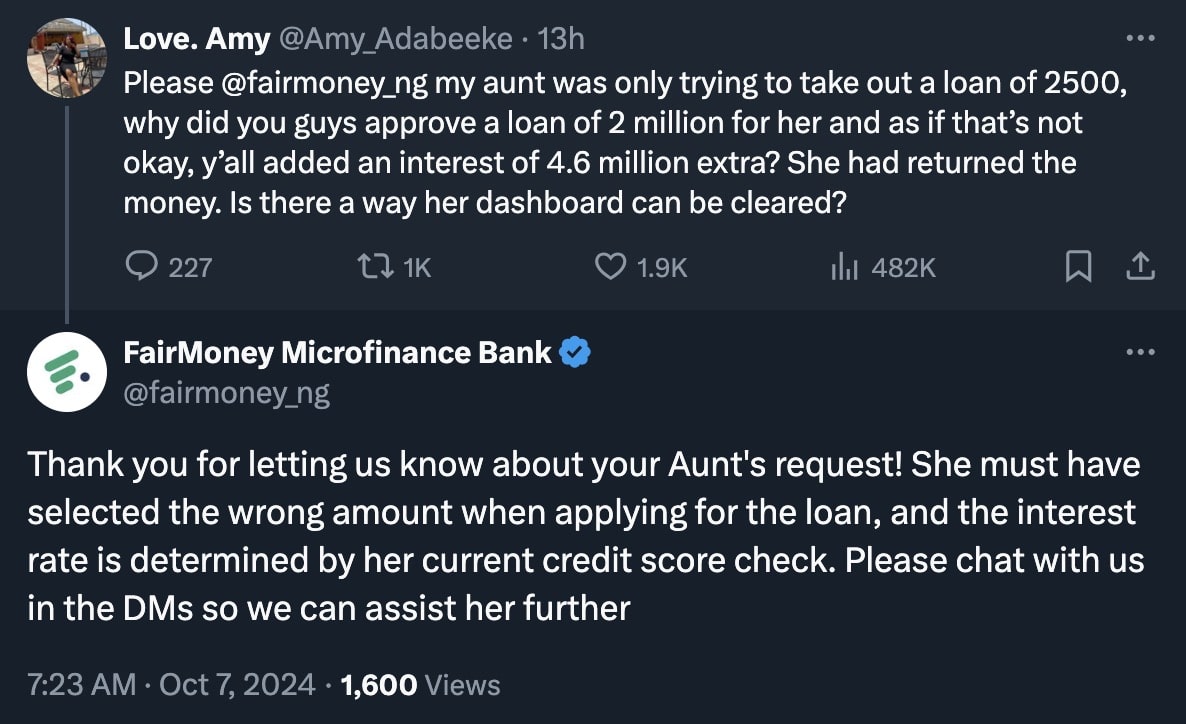Click the 13h timestamp on Amy's tweet
This screenshot has width=1186, height=724.
(x=561, y=39)
